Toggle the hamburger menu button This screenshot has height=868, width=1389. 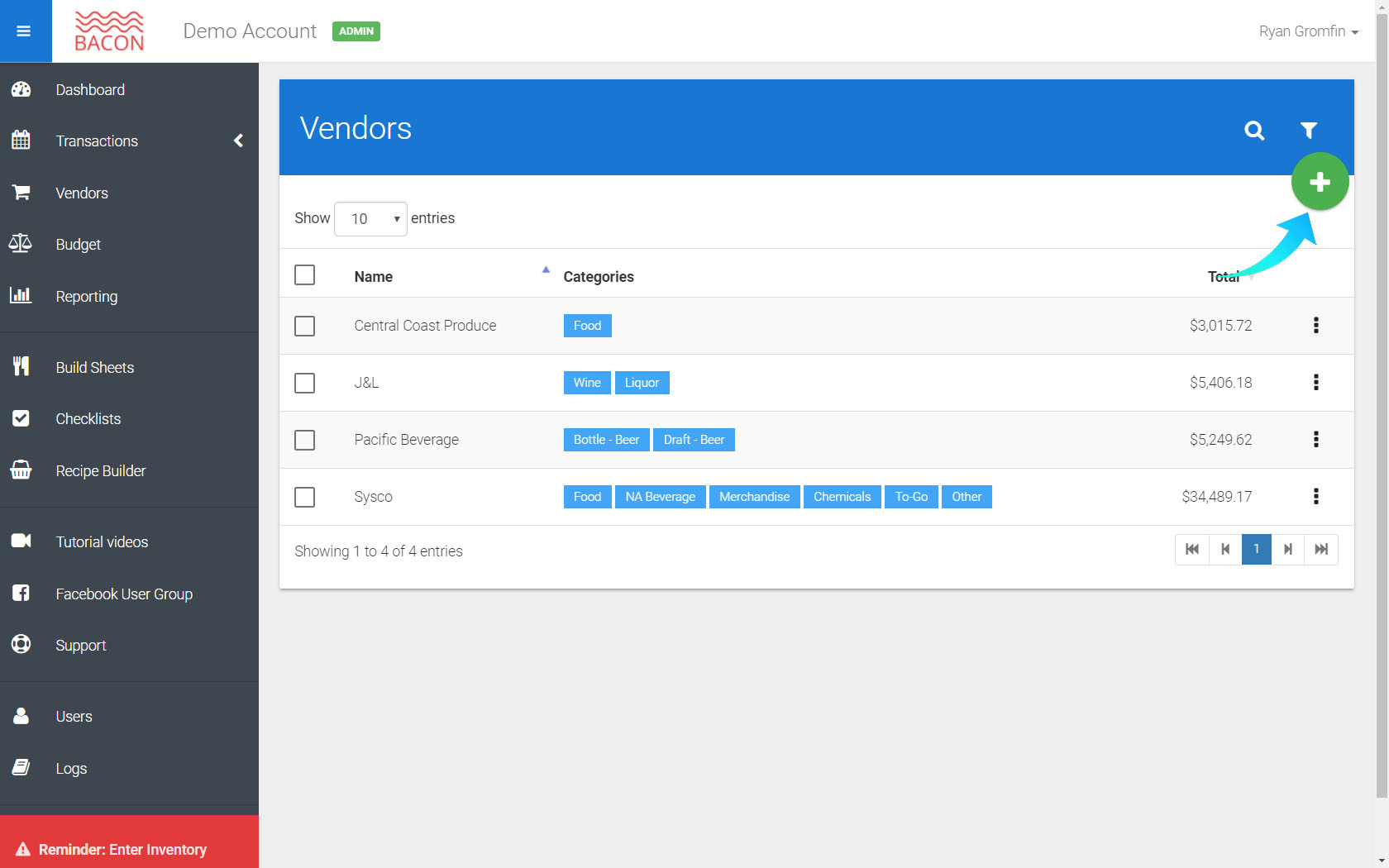tap(24, 31)
